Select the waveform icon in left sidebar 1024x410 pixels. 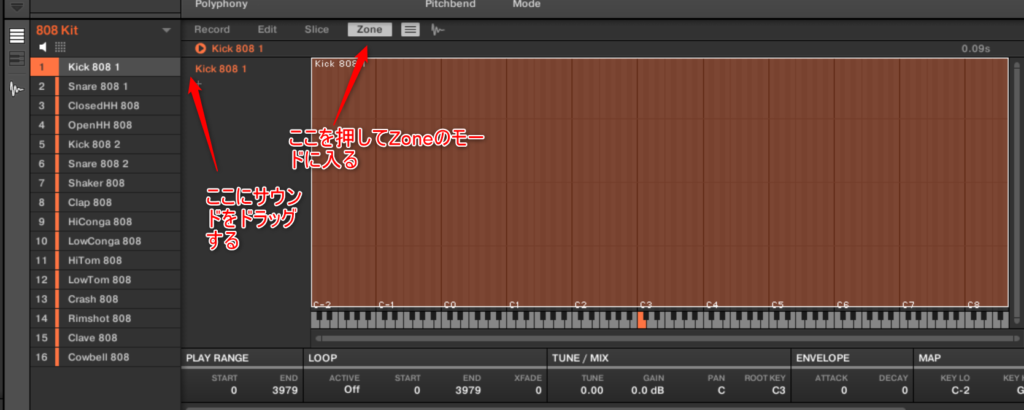tap(16, 88)
